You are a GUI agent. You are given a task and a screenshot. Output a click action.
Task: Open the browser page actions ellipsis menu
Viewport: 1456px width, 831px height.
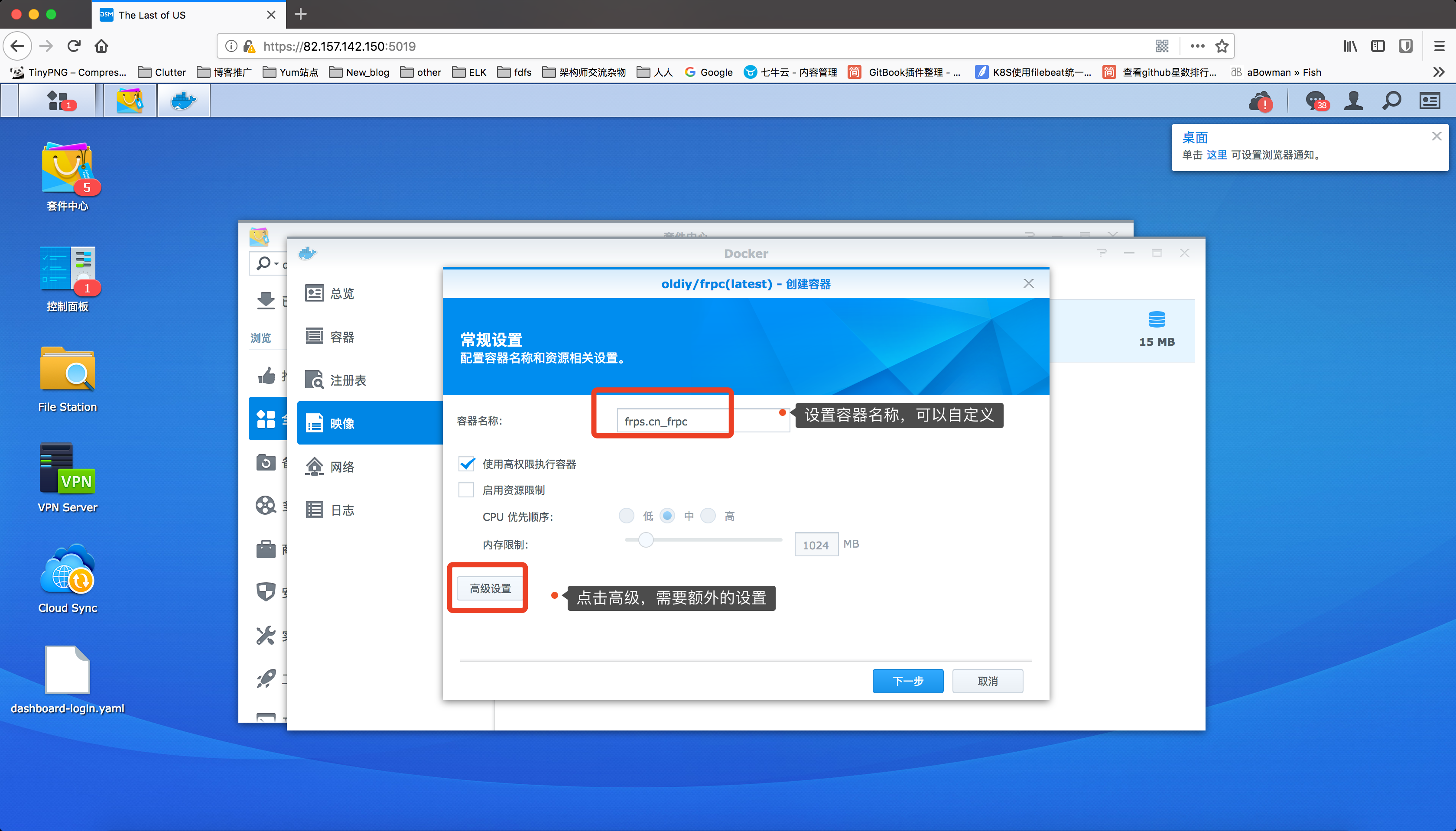[x=1197, y=46]
